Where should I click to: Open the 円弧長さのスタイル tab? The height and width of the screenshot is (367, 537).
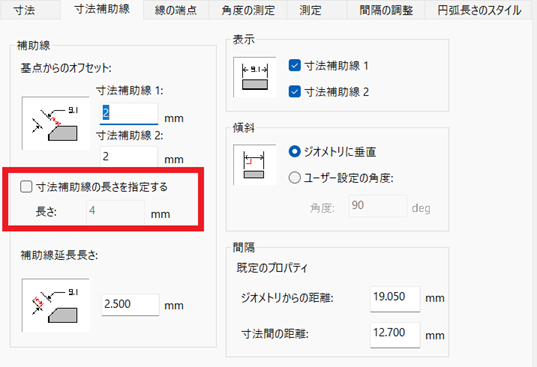click(x=479, y=10)
